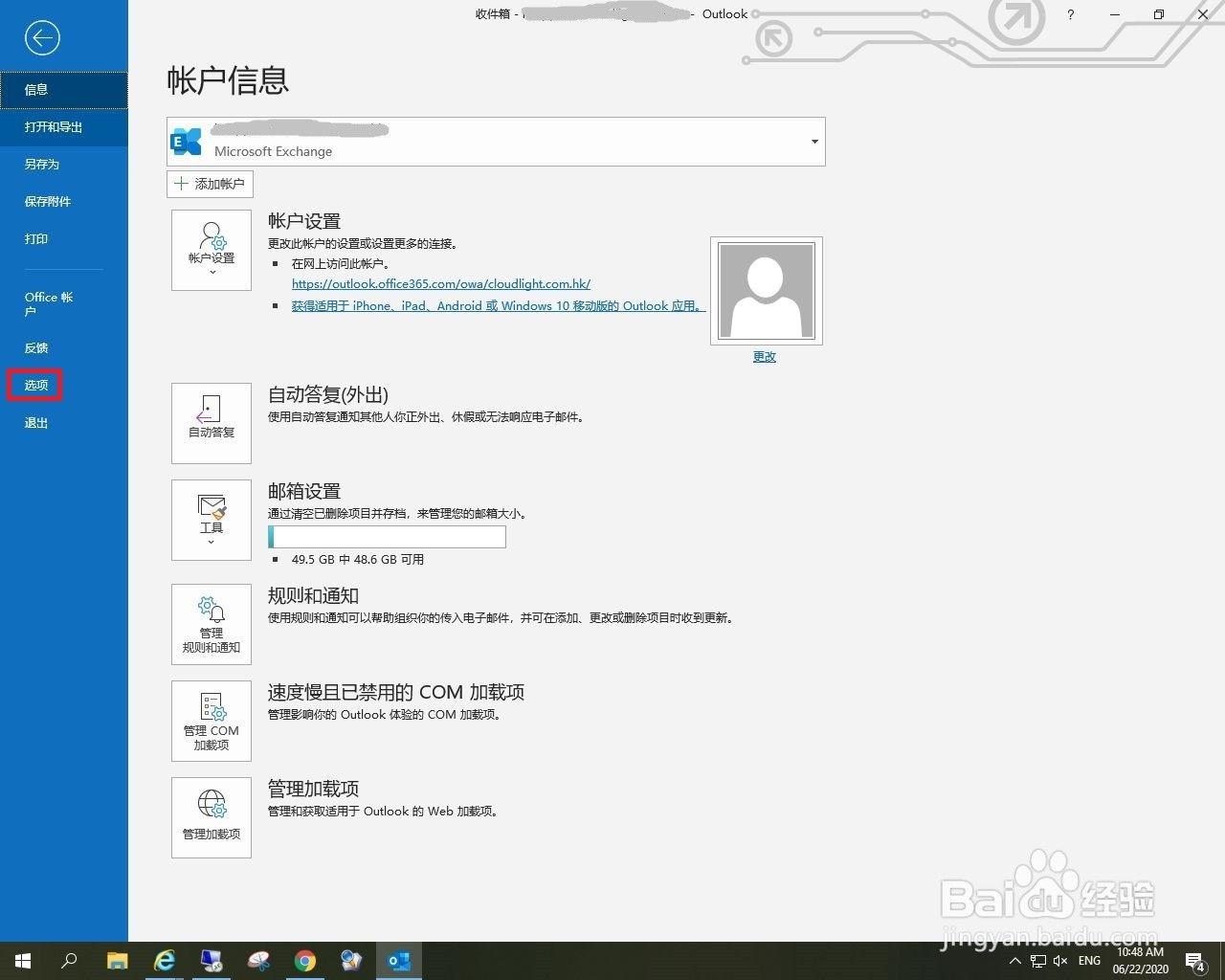Open 管理加载项 web add-ins button
Image resolution: width=1225 pixels, height=980 pixels.
212,817
